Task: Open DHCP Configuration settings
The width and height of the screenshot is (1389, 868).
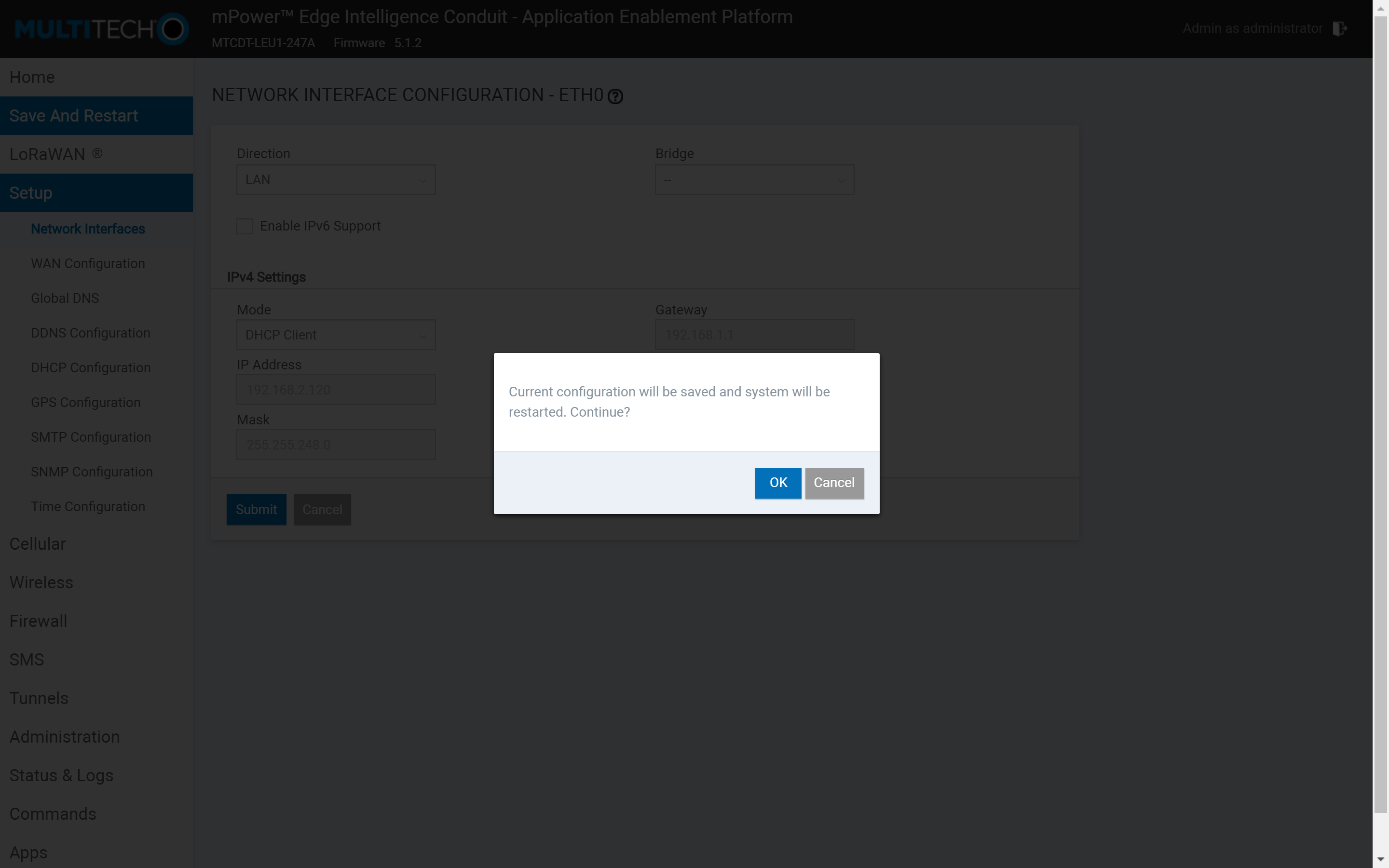Action: click(x=90, y=367)
